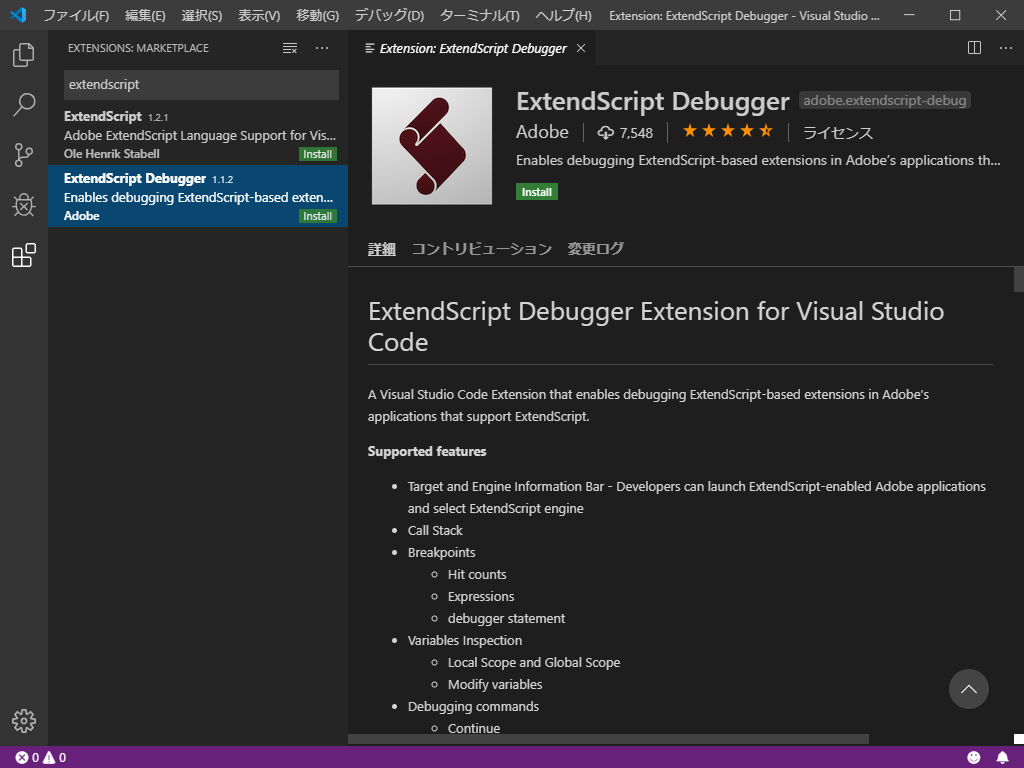Viewport: 1024px width, 768px height.
Task: Open the Search view icon
Action: pyautogui.click(x=24, y=105)
